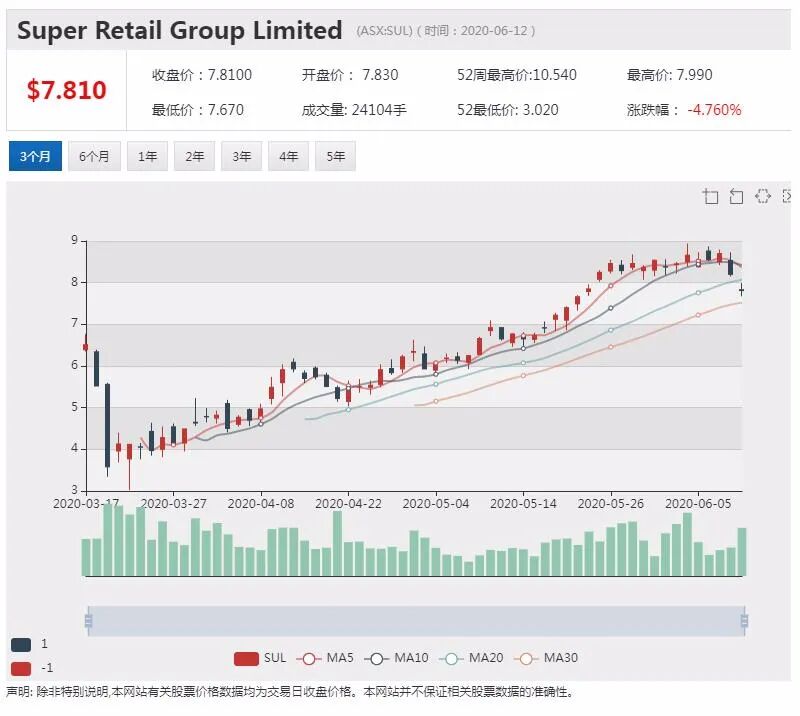Image resolution: width=800 pixels, height=716 pixels.
Task: Click the y-axis label 9
Action: (x=74, y=240)
